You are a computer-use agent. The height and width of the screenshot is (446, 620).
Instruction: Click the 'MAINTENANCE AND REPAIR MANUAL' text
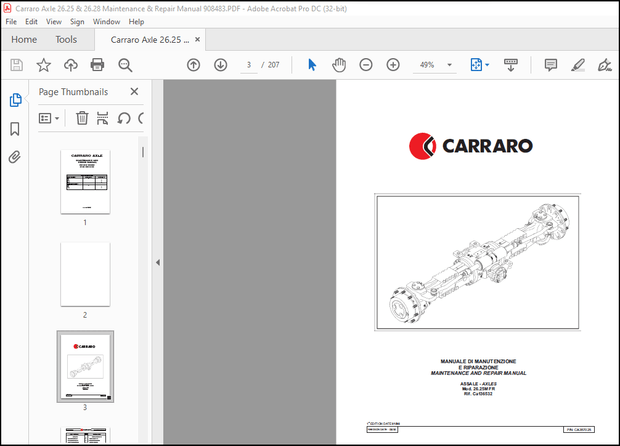478,373
